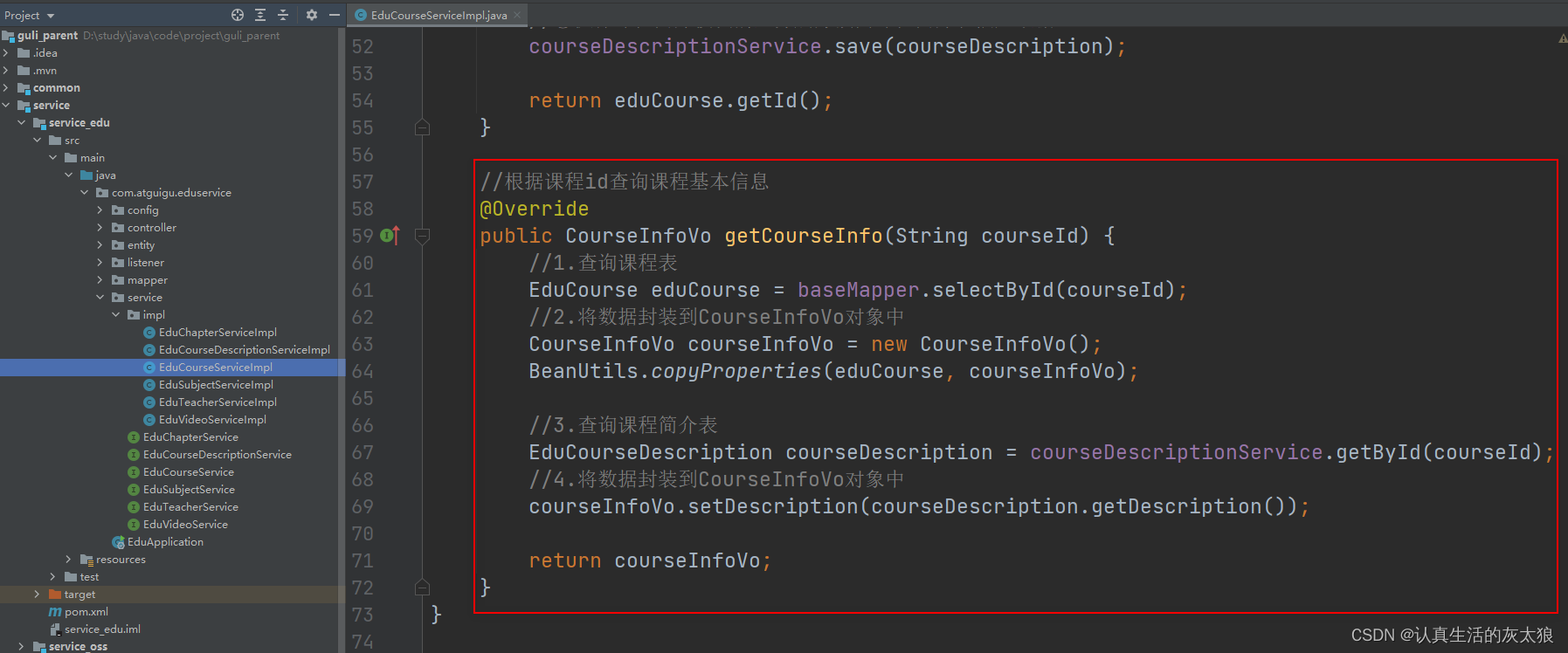Screen dimensions: 1568x653
Task: Select EduCourseServiceImpl in project tree
Action: point(216,368)
